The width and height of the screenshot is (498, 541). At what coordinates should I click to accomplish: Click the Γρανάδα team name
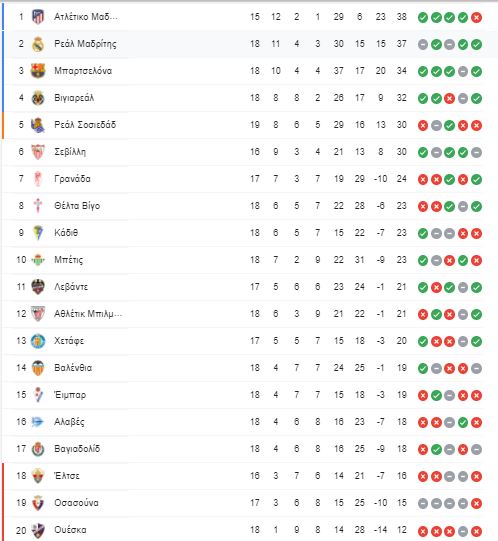click(72, 179)
